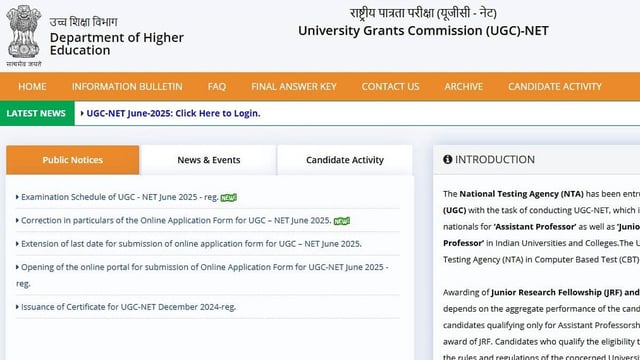
Task: Open CANDIDATE ACTIVITY in the orange navigation bar
Action: coord(555,87)
